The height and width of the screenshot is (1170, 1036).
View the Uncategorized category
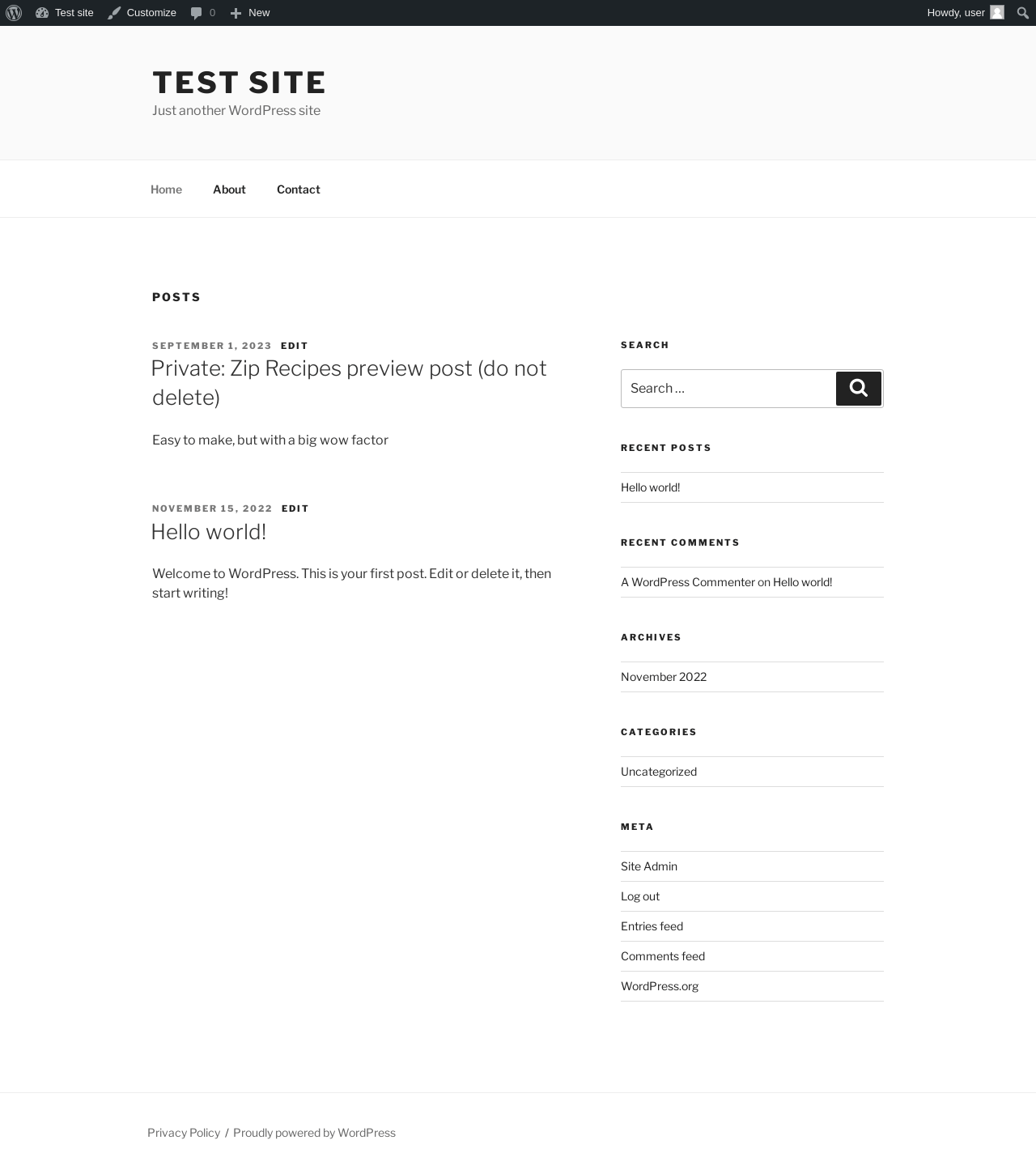(x=659, y=772)
